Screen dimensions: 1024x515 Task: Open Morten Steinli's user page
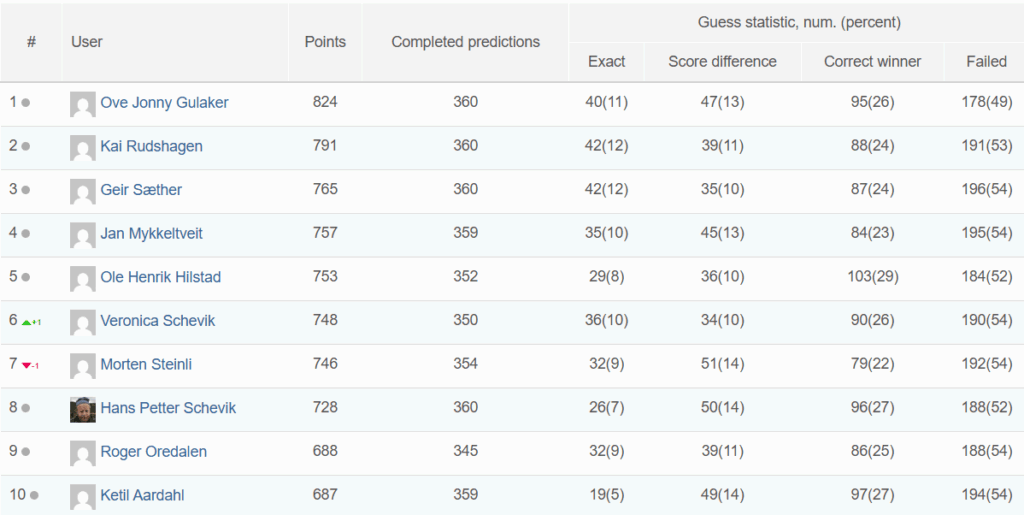pos(146,364)
